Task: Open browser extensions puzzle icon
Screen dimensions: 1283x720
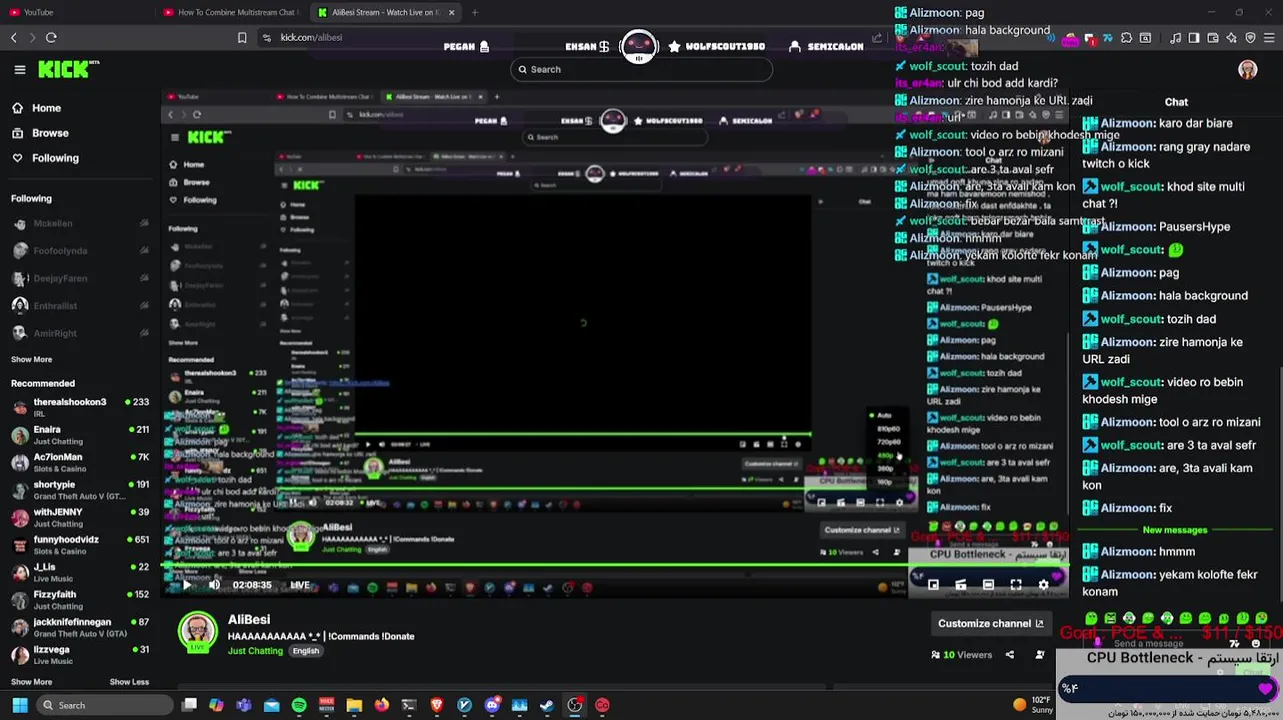Action: coord(1127,38)
